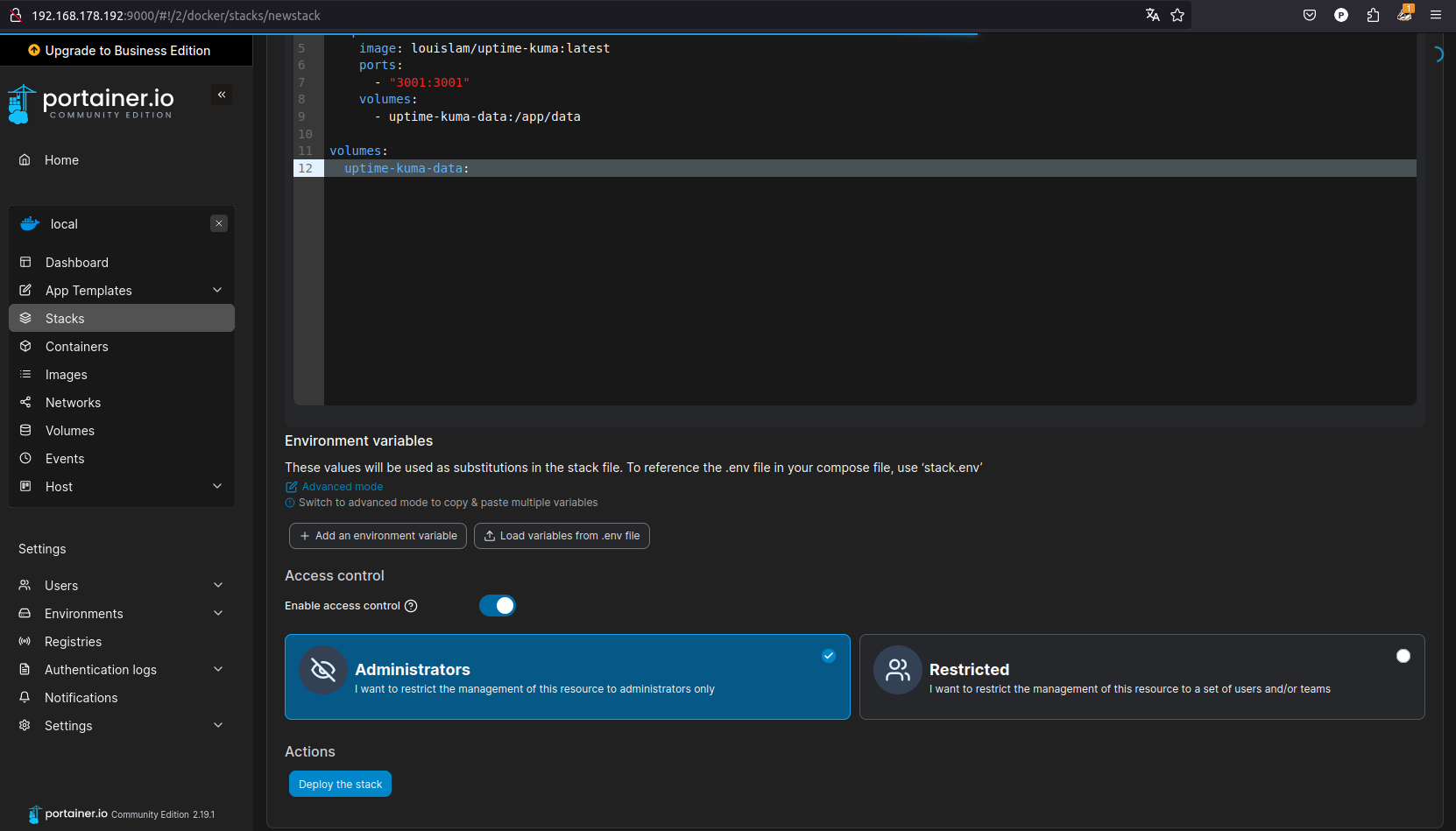This screenshot has width=1456, height=831.
Task: Toggle the Enable access control switch
Action: coord(498,606)
